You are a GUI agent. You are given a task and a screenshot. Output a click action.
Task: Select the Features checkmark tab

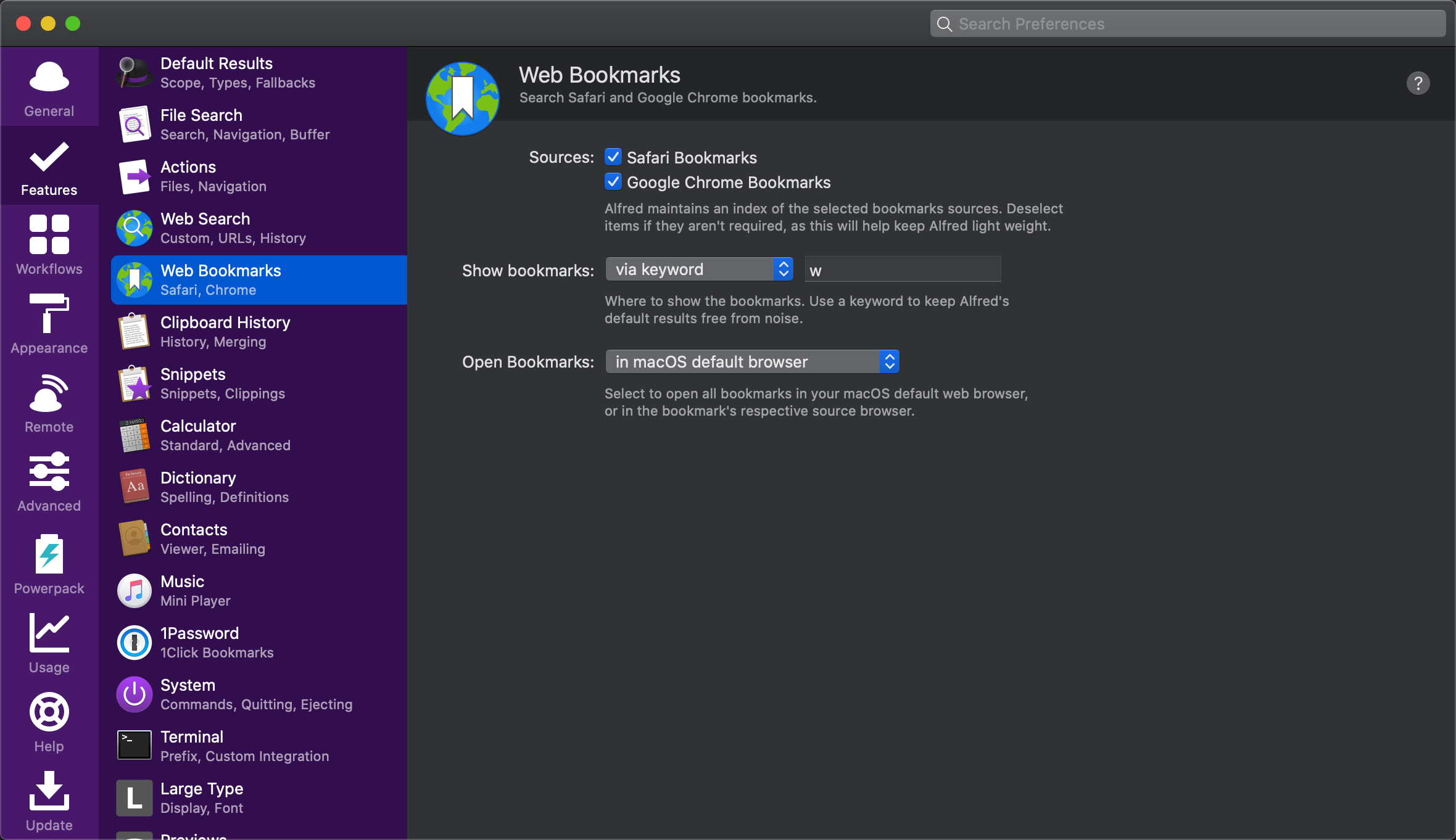pos(49,166)
